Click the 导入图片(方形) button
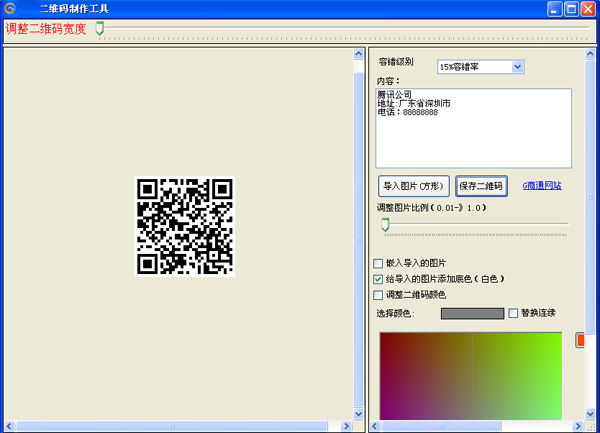The image size is (600, 433). (x=414, y=186)
